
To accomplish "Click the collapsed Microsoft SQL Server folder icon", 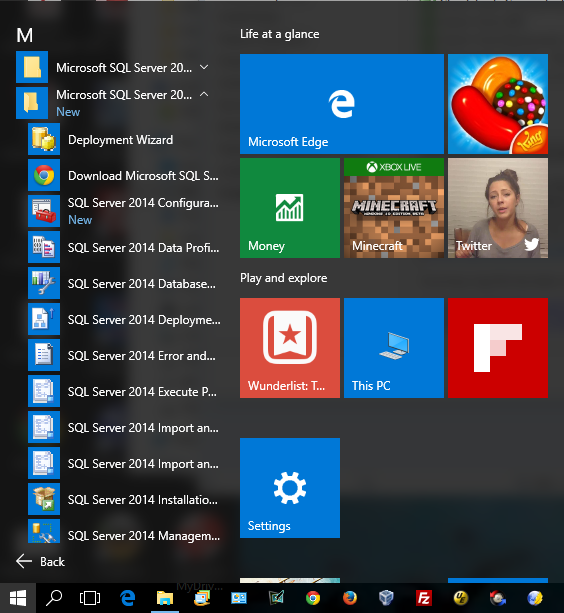I will point(32,67).
